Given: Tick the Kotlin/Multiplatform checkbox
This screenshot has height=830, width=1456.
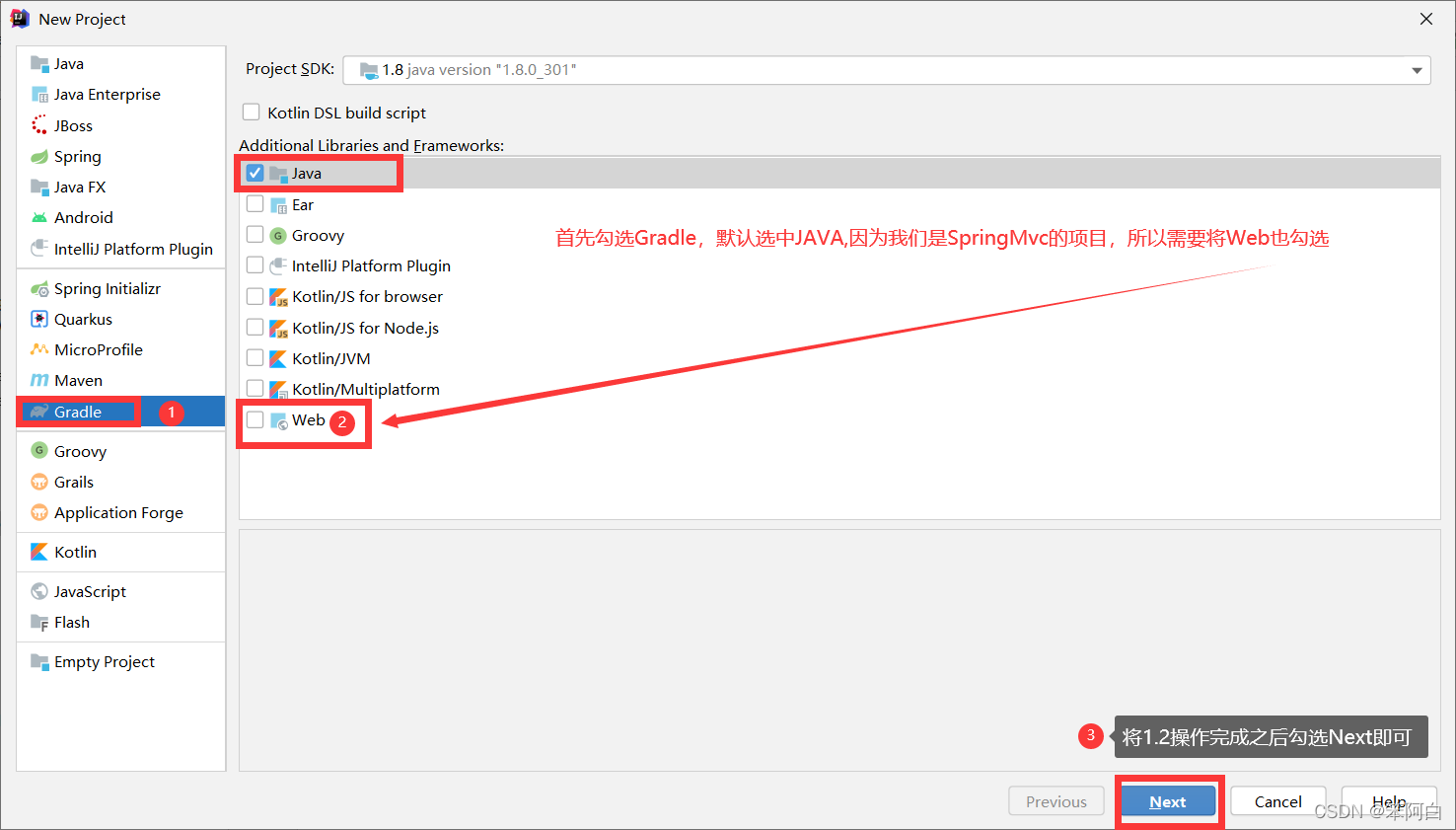Looking at the screenshot, I should coord(255,388).
